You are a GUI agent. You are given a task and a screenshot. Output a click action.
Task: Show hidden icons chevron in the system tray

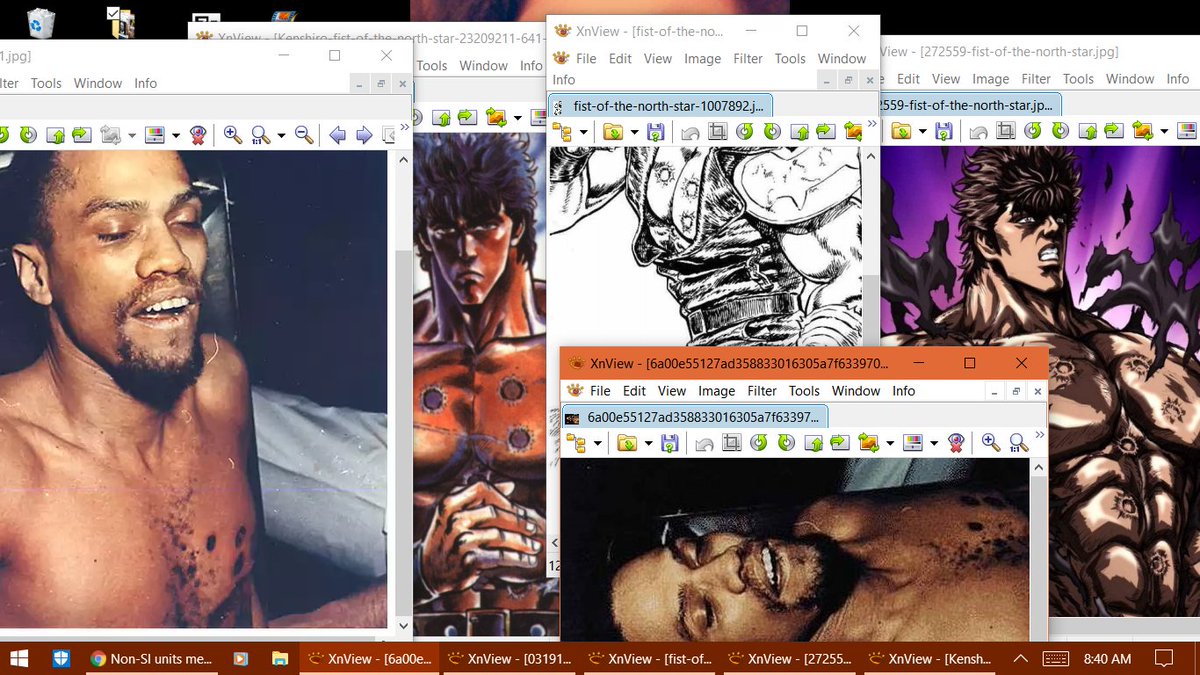pos(1020,658)
